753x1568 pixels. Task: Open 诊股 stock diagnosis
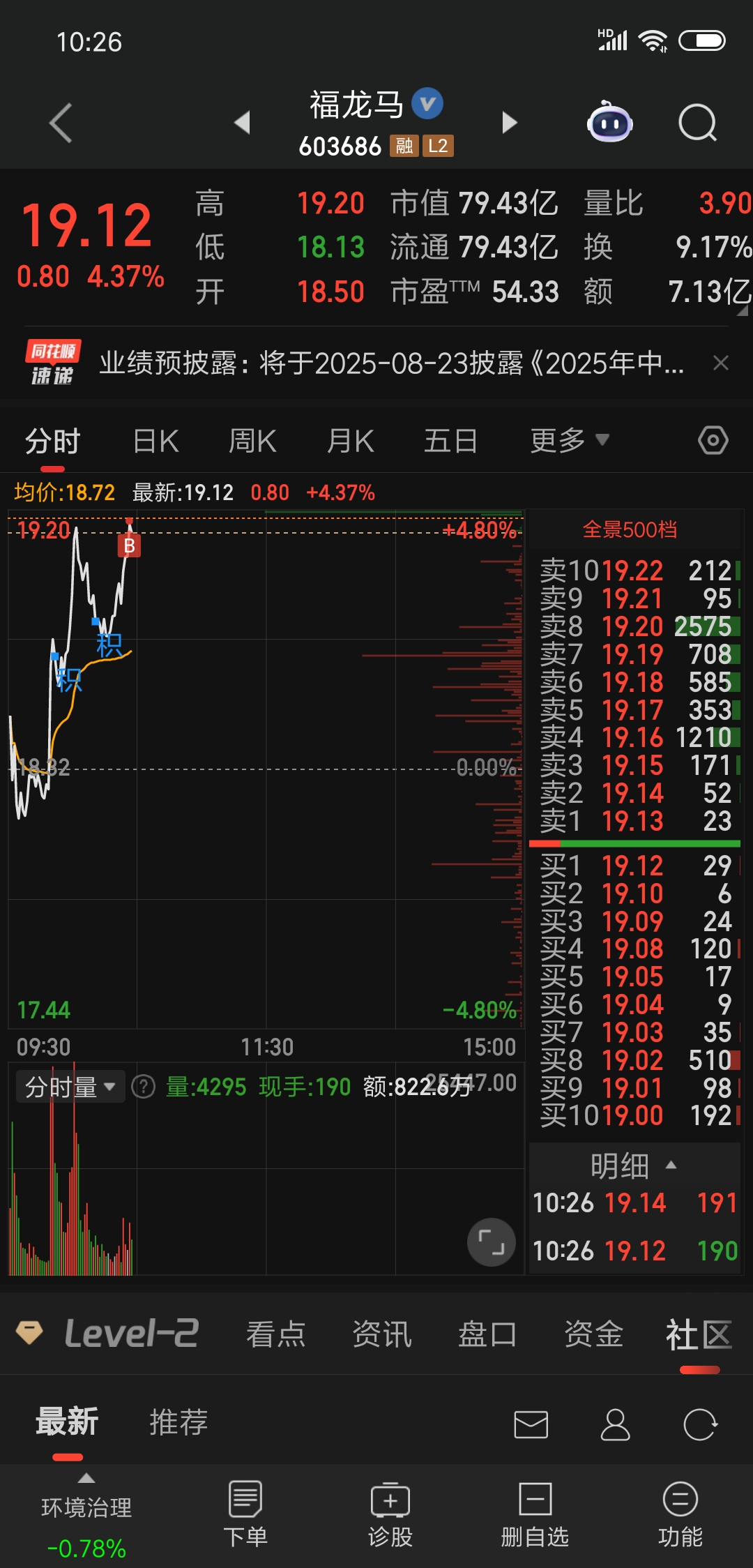point(390,1515)
